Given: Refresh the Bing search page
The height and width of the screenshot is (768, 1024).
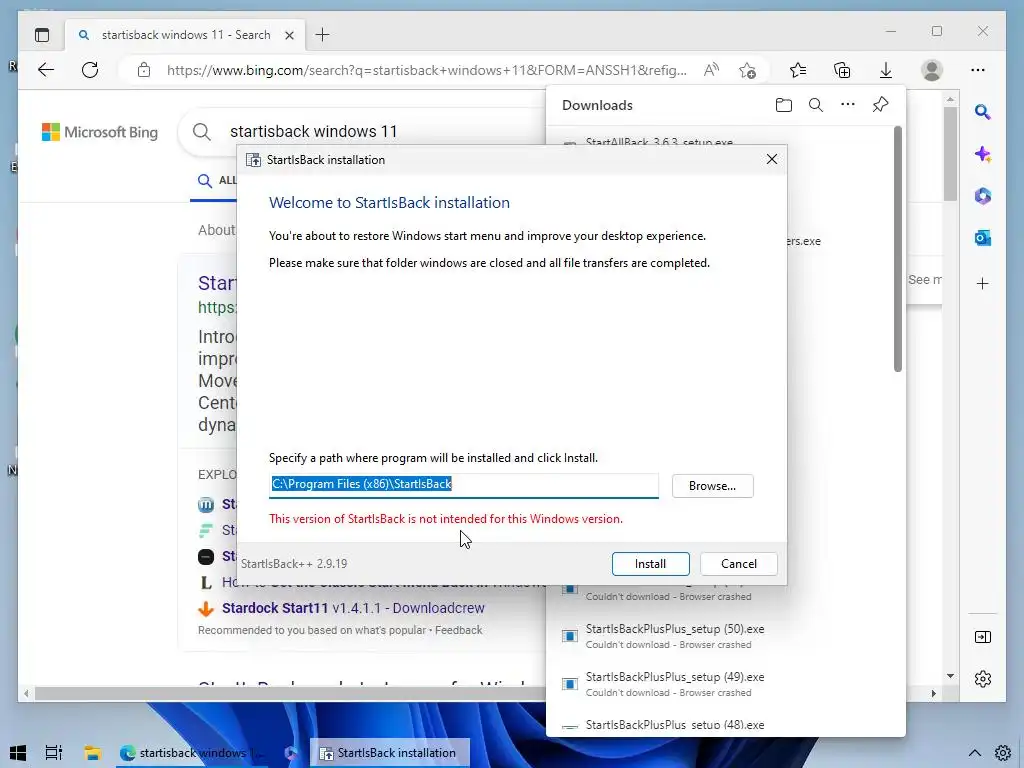Looking at the screenshot, I should coord(90,70).
